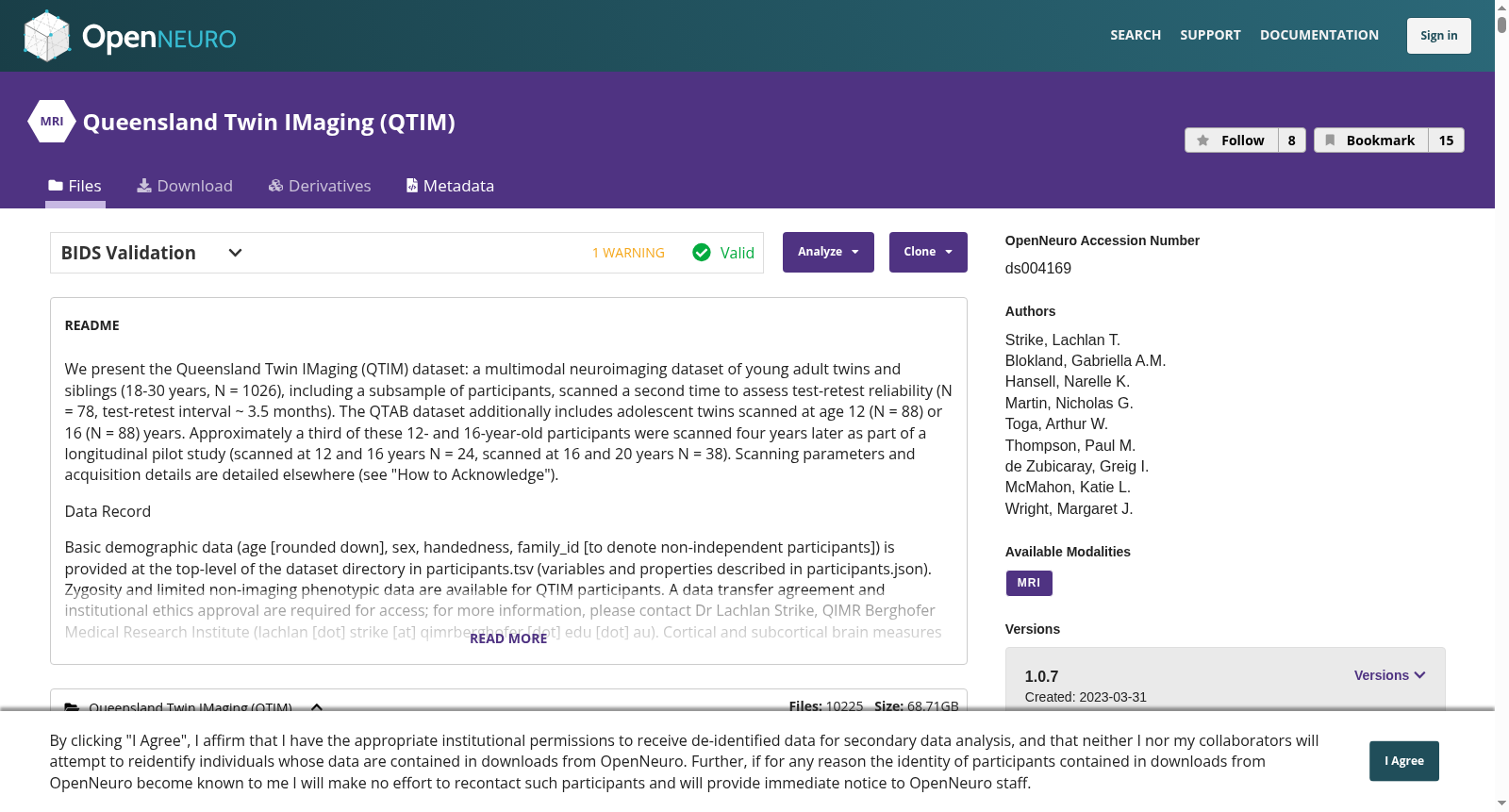
Task: Click the MRI hexagon badge
Action: tap(52, 122)
